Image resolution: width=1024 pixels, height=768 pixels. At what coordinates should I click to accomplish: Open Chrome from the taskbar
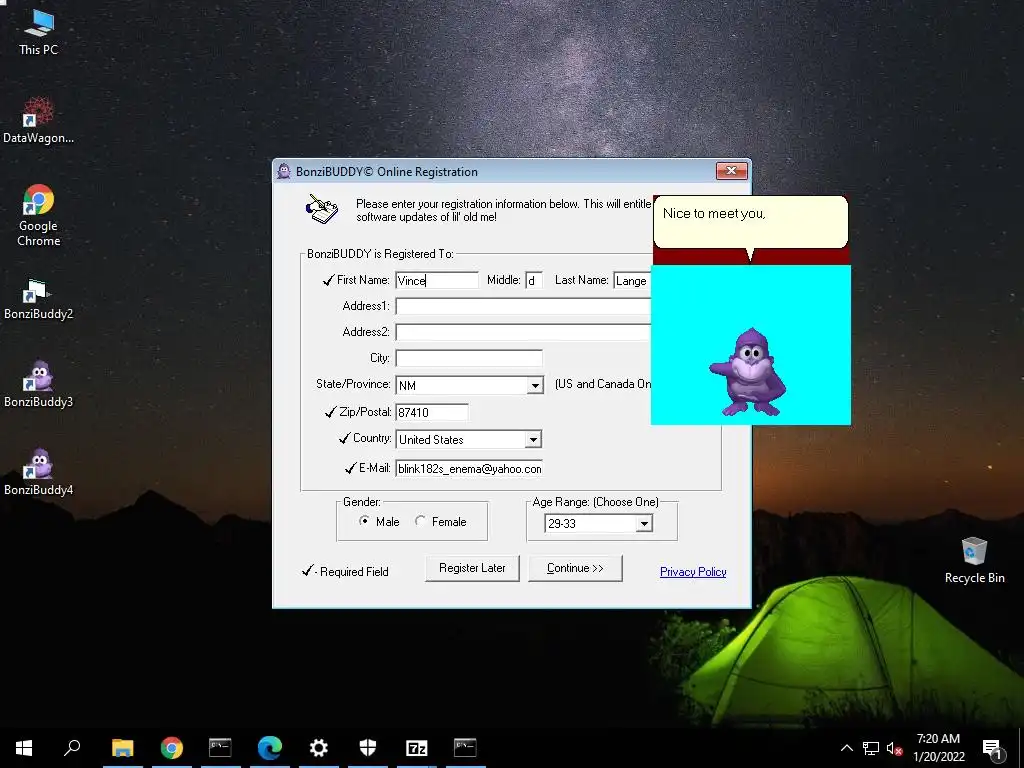coord(172,748)
